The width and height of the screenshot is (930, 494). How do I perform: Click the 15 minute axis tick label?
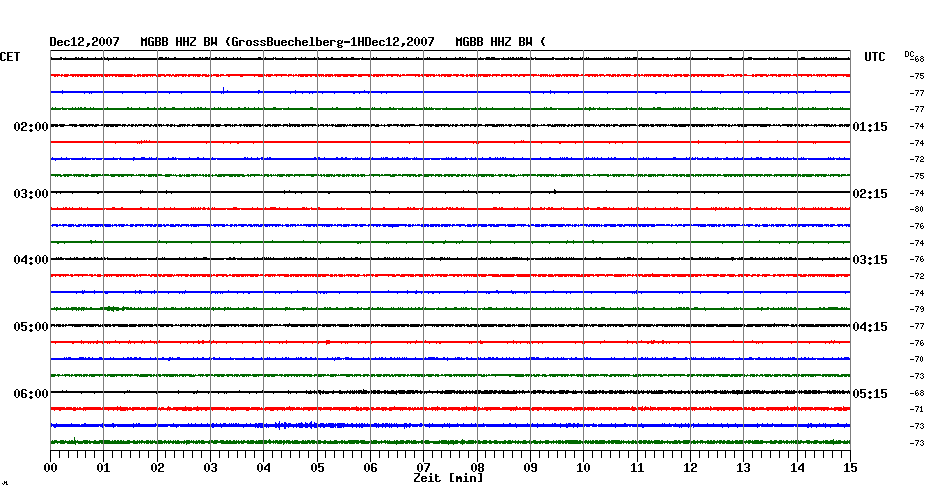(x=850, y=468)
